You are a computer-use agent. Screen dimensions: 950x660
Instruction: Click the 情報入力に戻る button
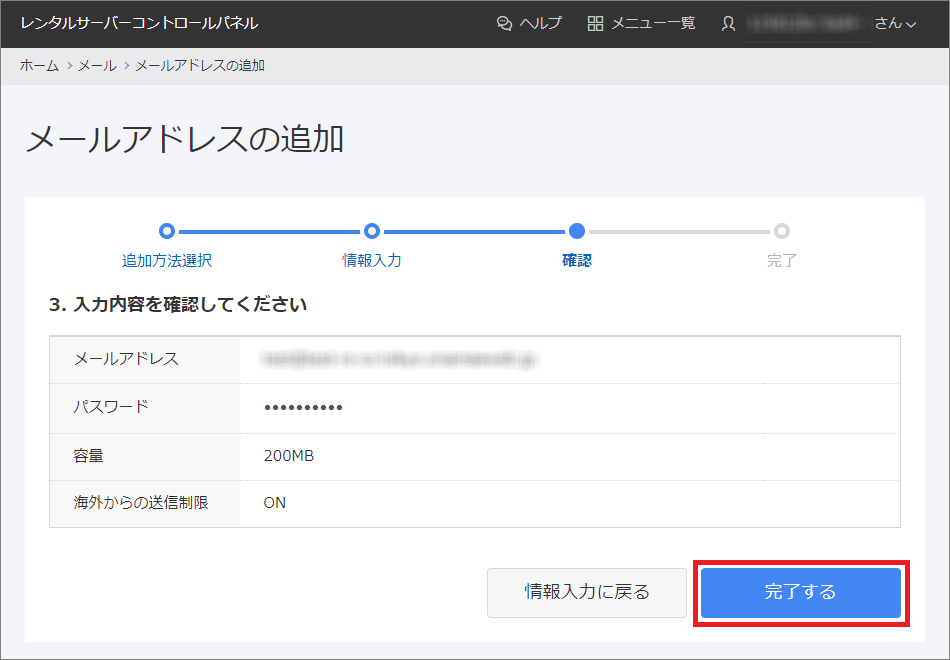click(586, 592)
